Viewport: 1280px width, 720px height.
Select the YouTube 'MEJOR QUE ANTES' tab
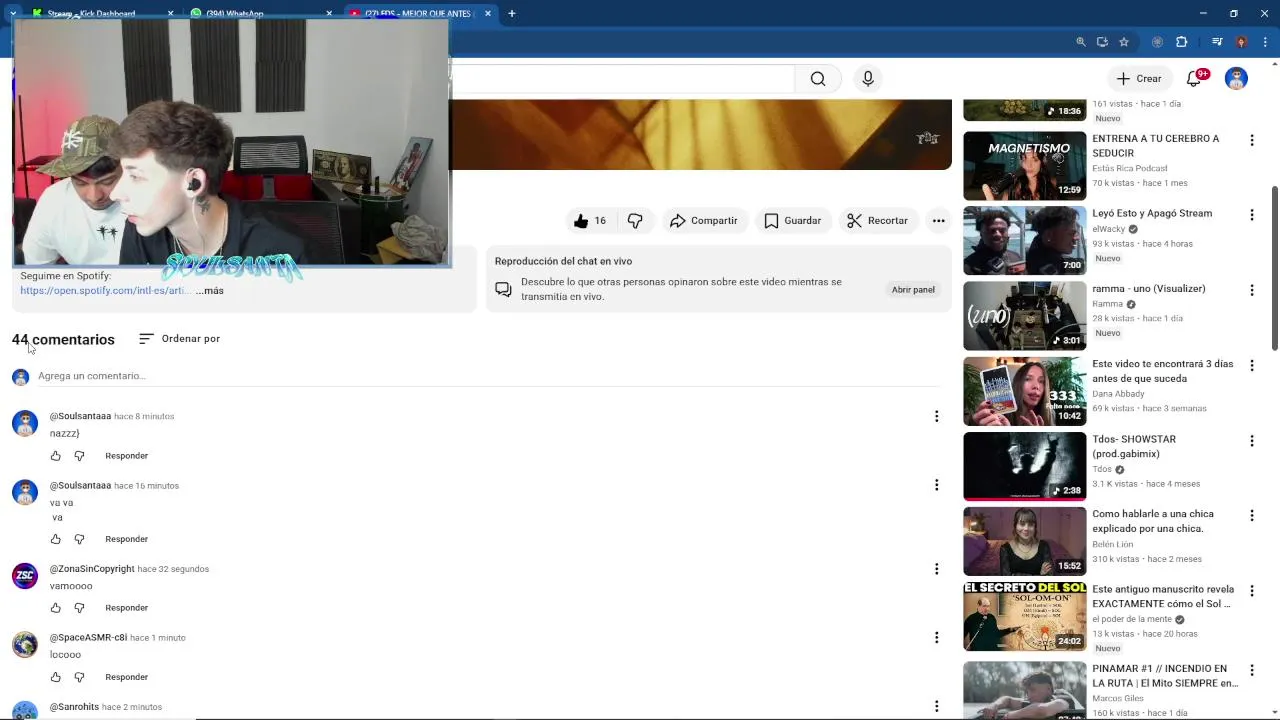418,14
